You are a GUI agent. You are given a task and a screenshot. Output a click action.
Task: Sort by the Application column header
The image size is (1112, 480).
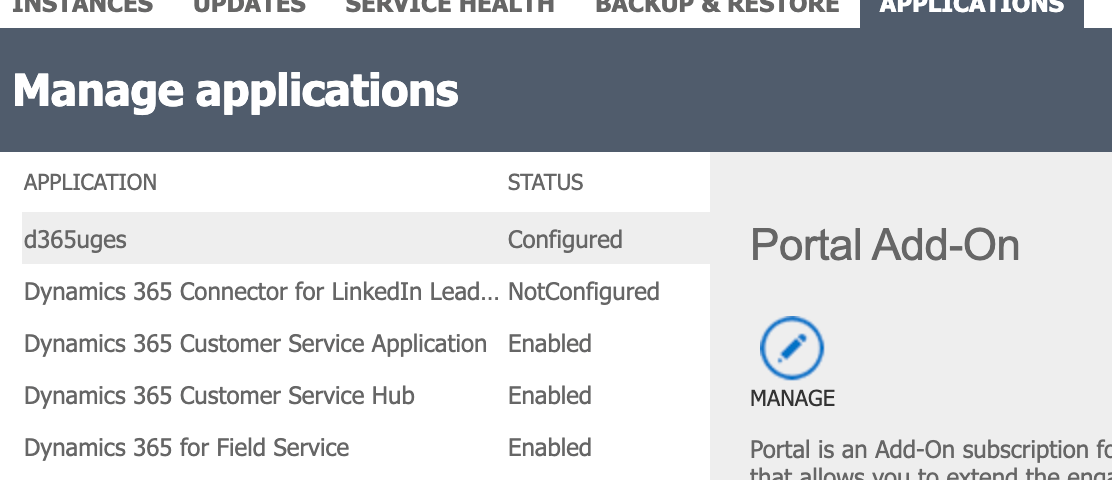click(x=90, y=183)
